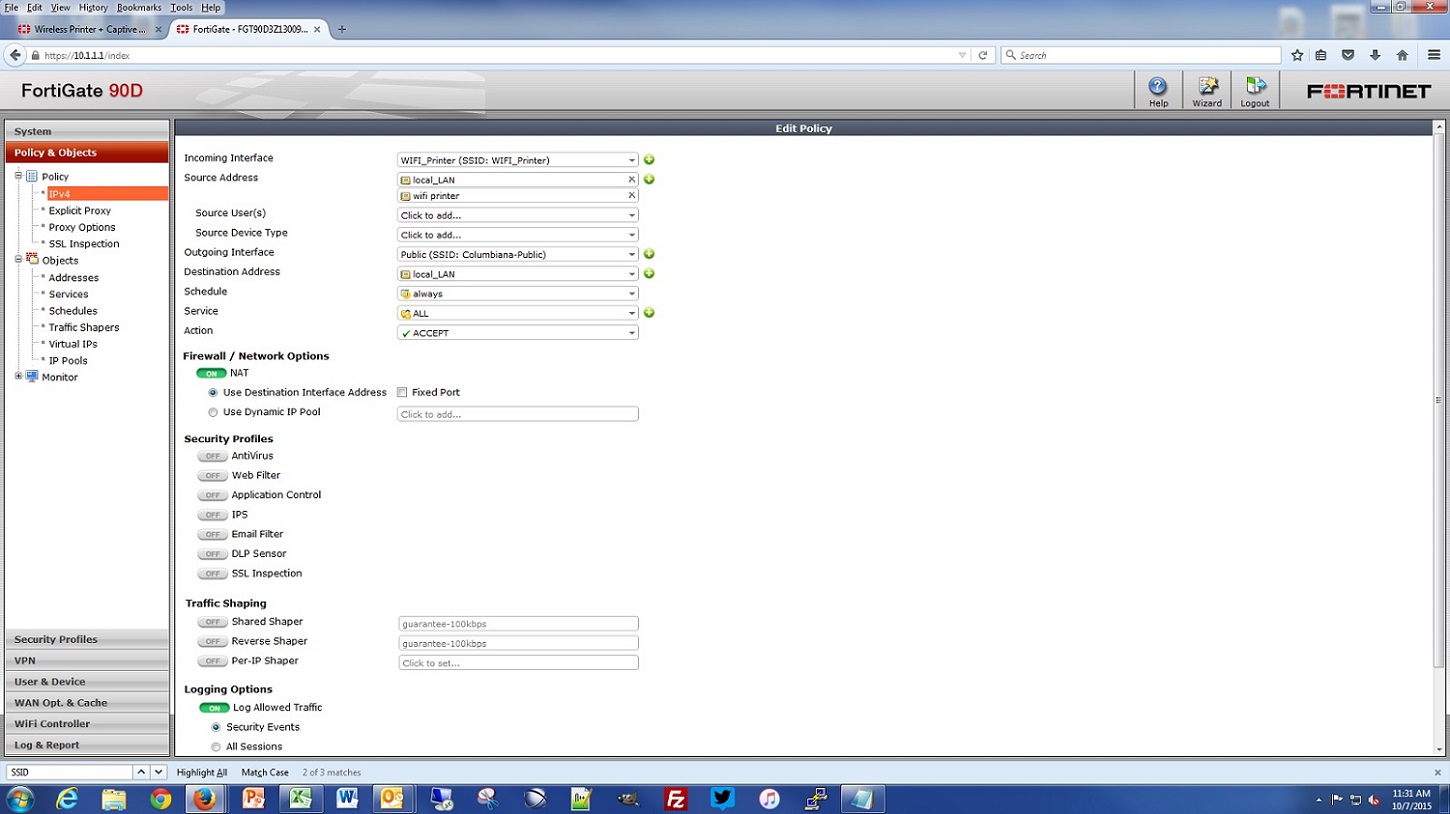The image size is (1450, 814).
Task: Save page to Pocket
Action: [1348, 55]
